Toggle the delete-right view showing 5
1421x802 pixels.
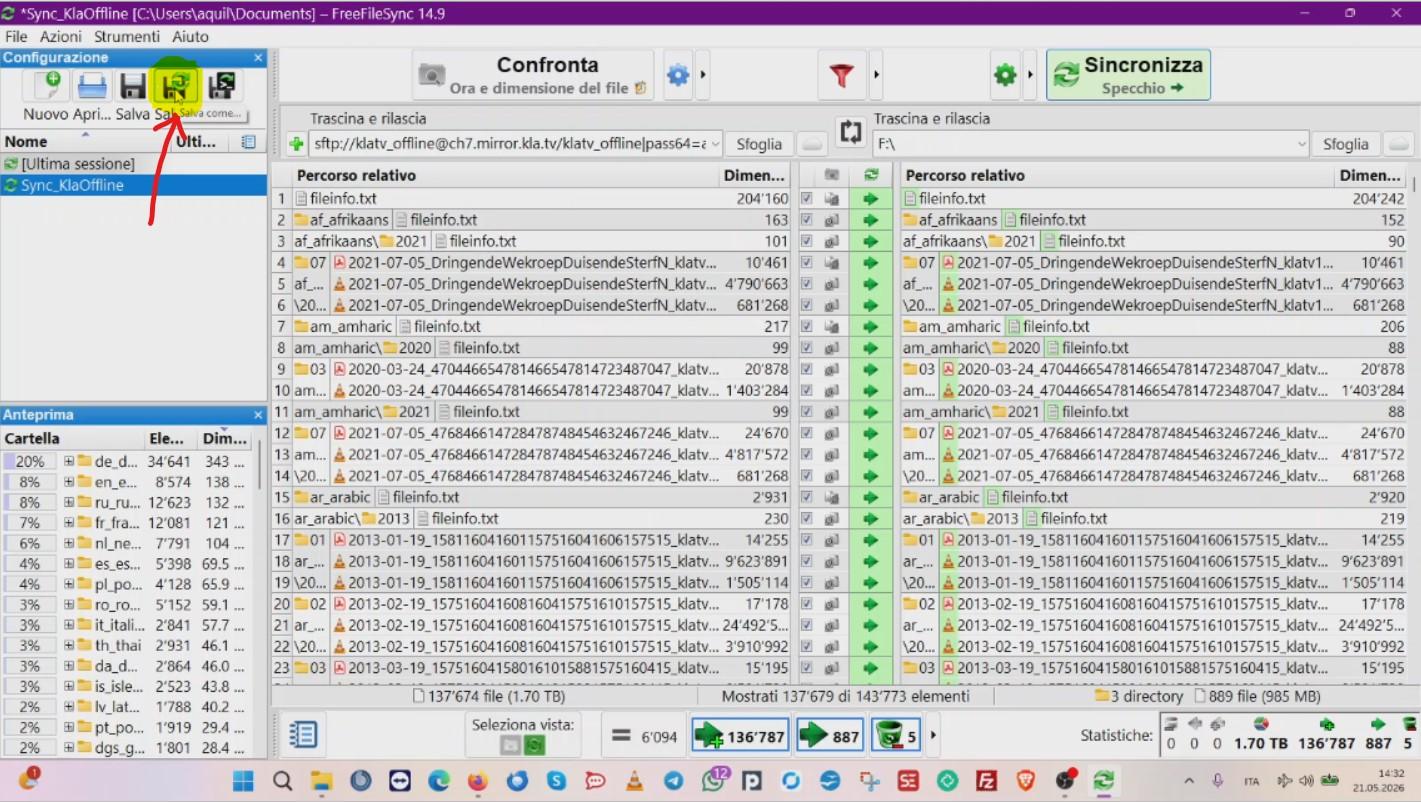pos(896,736)
